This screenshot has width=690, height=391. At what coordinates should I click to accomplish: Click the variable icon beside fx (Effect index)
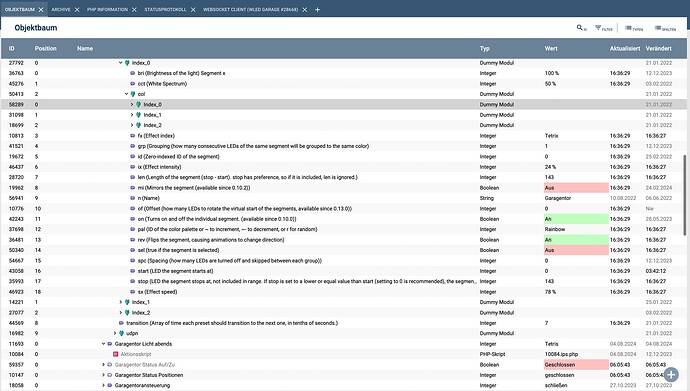click(132, 136)
